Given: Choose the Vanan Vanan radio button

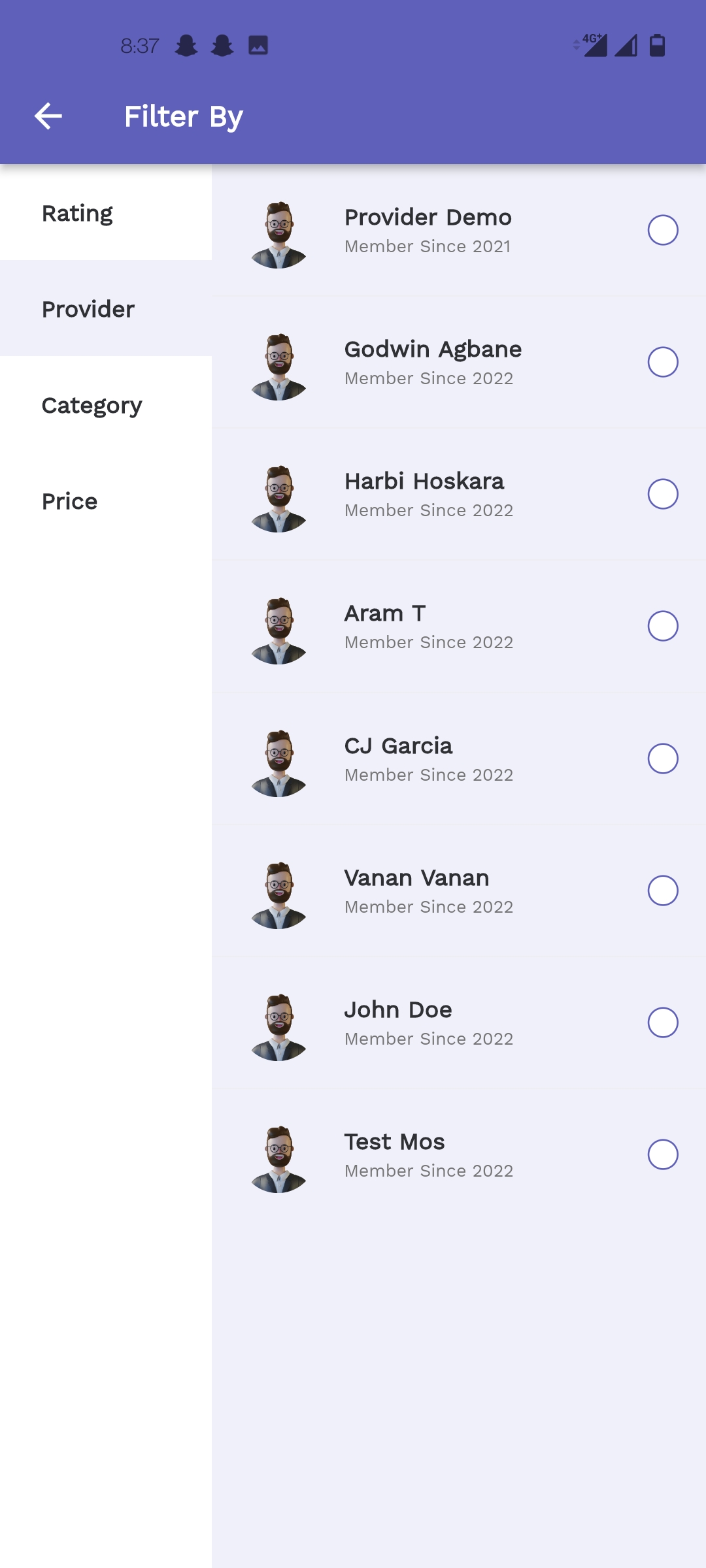Looking at the screenshot, I should [662, 890].
